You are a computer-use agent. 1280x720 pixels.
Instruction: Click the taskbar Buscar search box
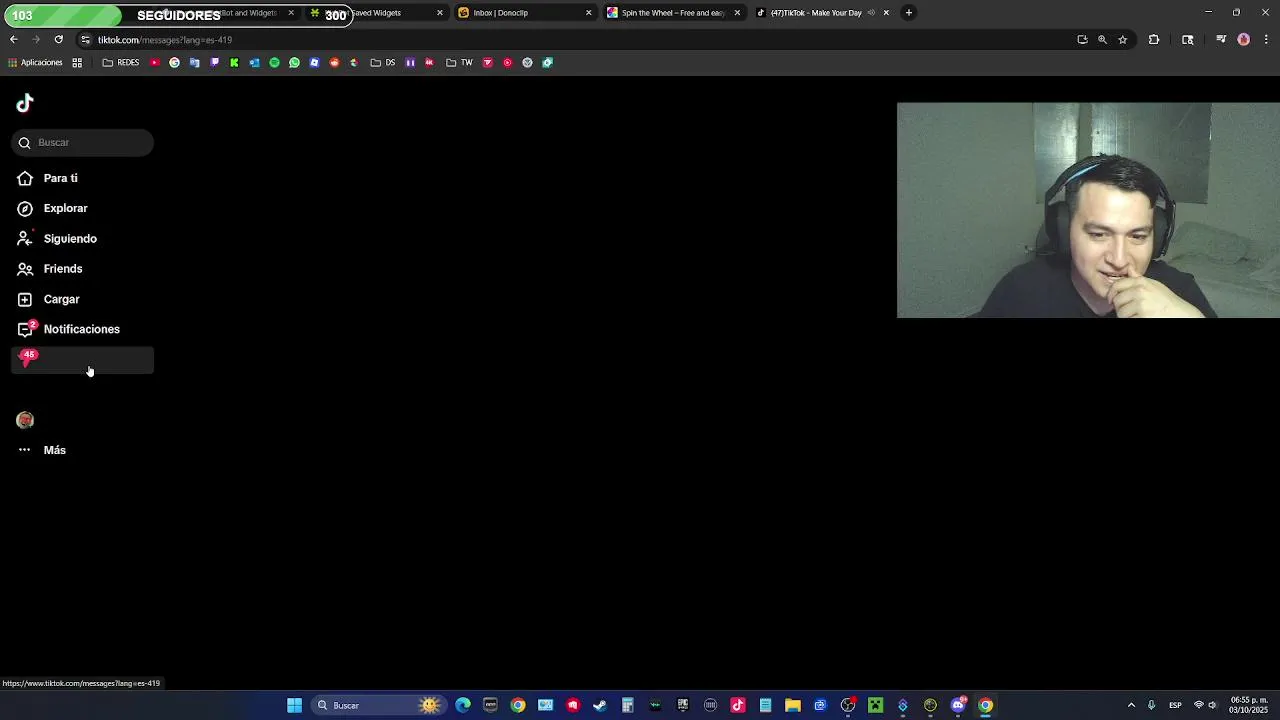pyautogui.click(x=377, y=706)
